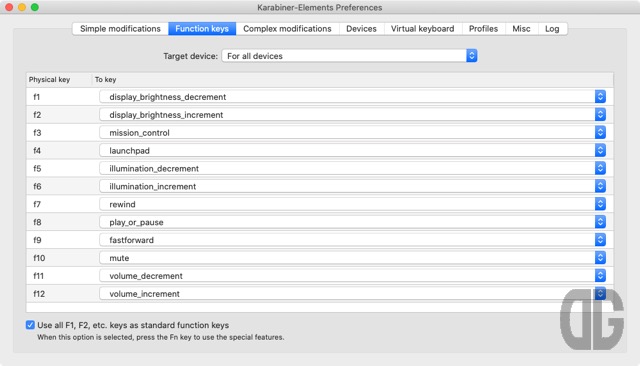This screenshot has height=366, width=640.
Task: Open the f2 display_brightness_increment dropdown
Action: coord(352,115)
